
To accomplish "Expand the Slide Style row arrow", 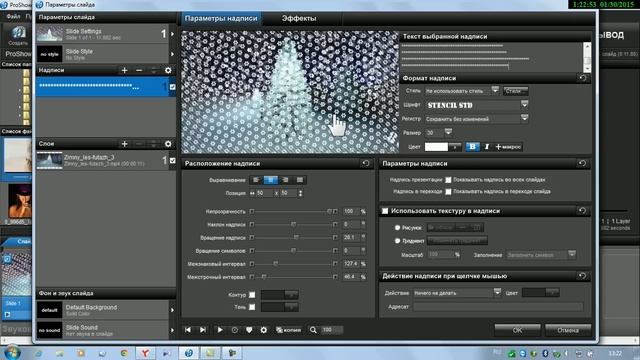I will (172, 54).
